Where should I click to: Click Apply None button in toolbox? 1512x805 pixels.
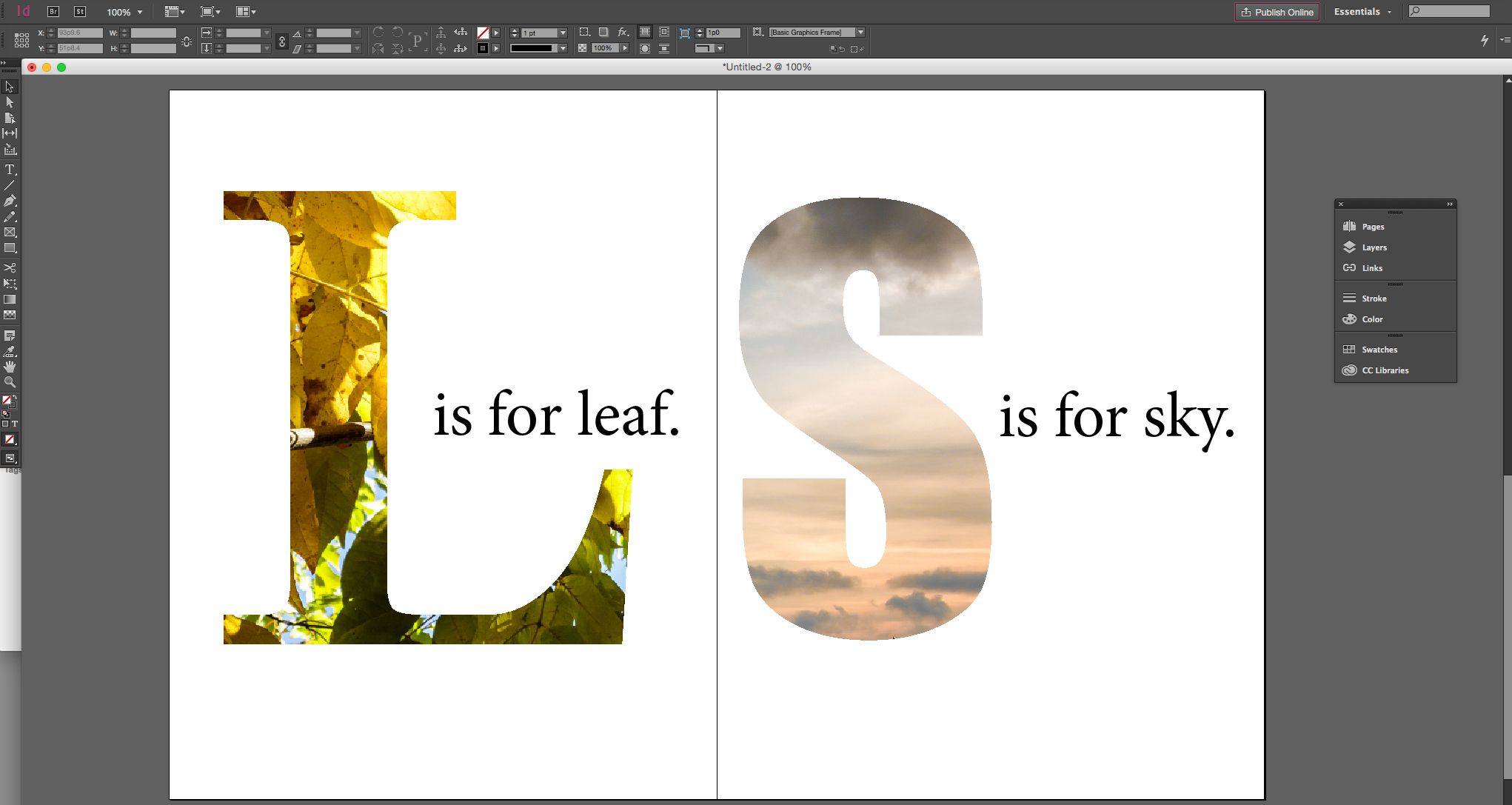pos(10,439)
